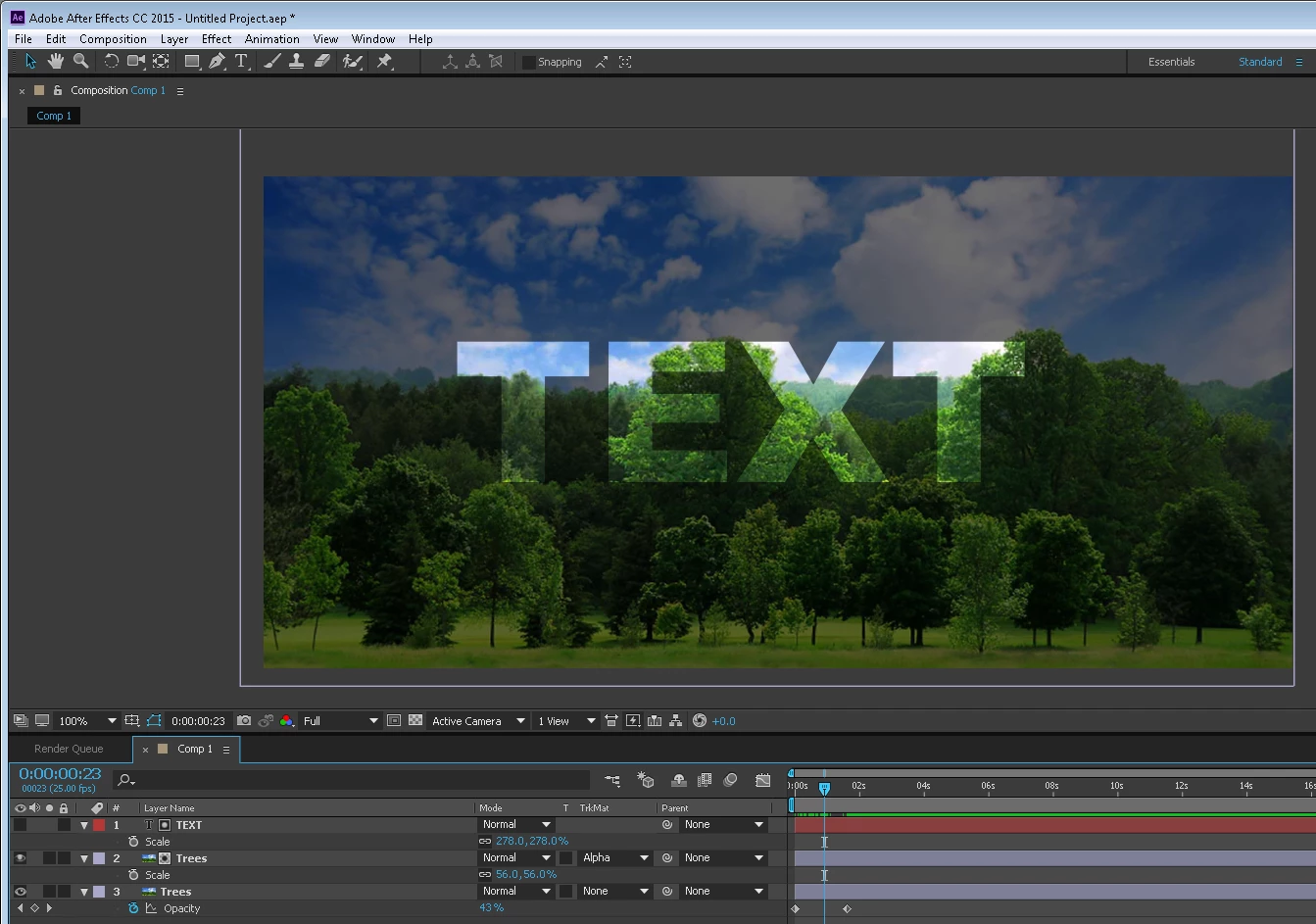Open the Composition Flowchart icon in viewer bar
The width and height of the screenshot is (1316, 924).
[676, 720]
